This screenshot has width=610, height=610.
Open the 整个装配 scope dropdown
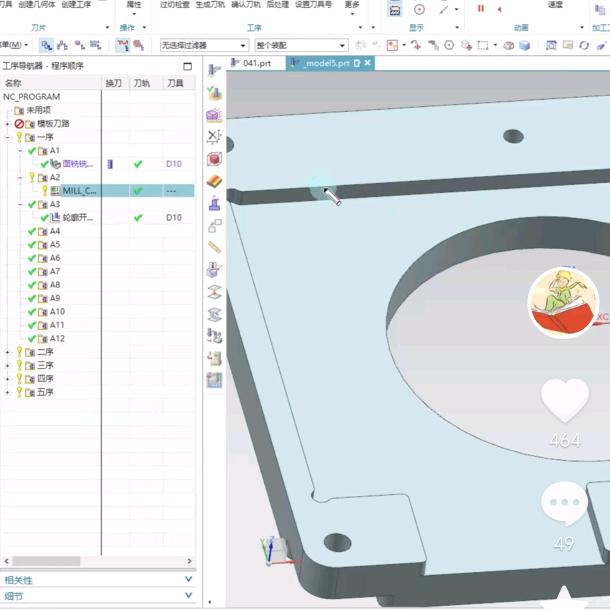pos(342,45)
